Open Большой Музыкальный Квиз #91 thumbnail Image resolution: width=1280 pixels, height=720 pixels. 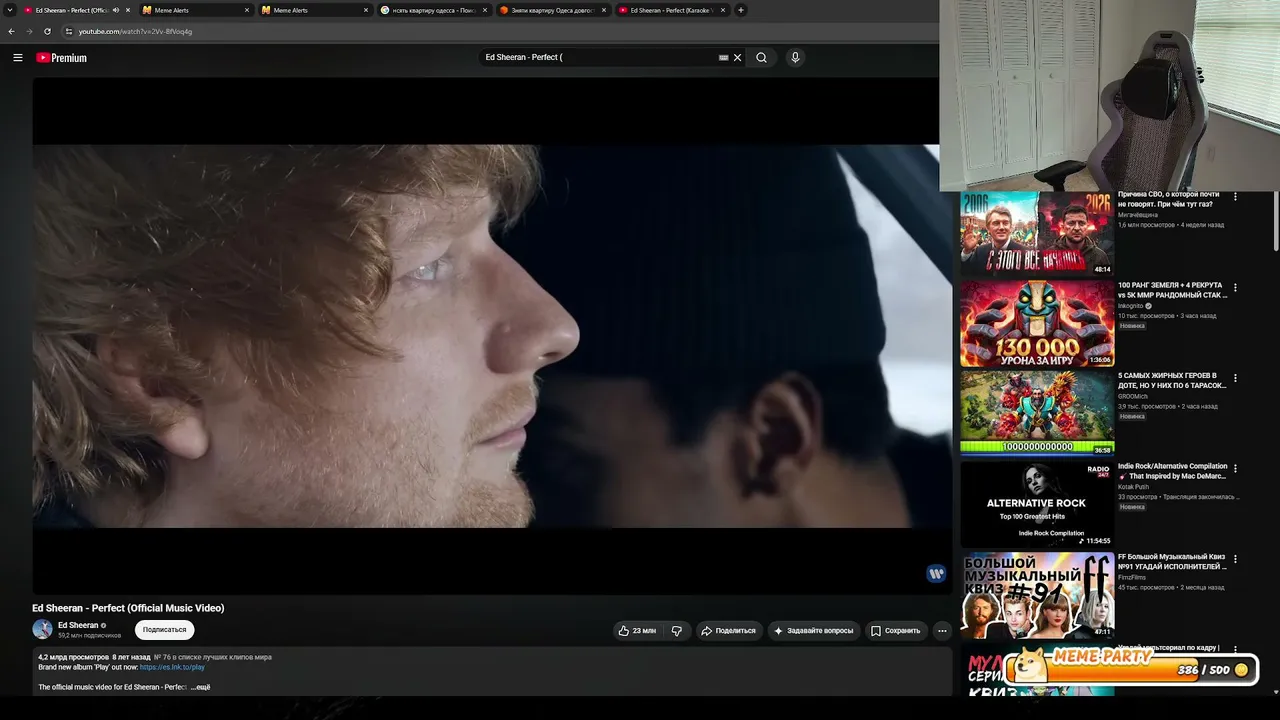1037,595
